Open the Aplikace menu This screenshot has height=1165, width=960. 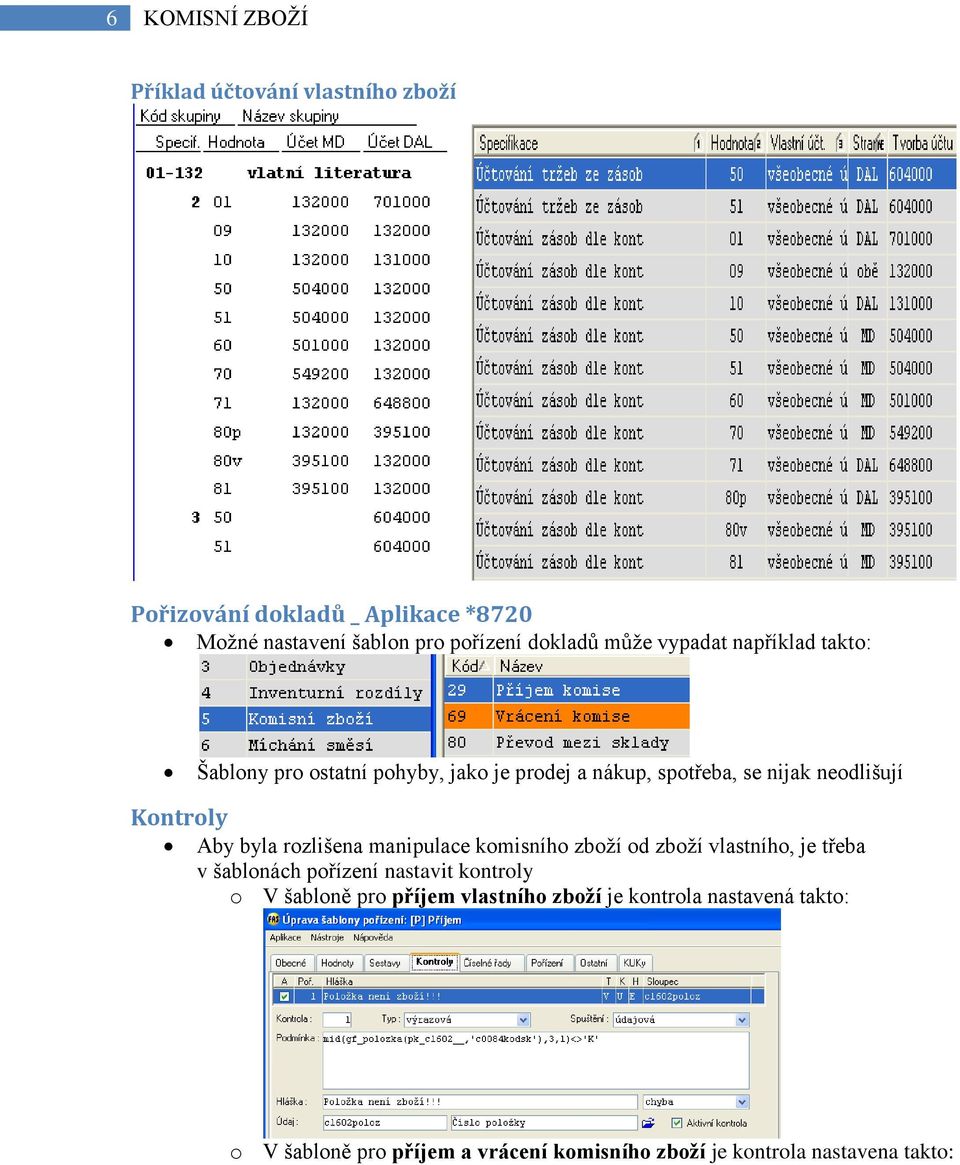coord(285,938)
